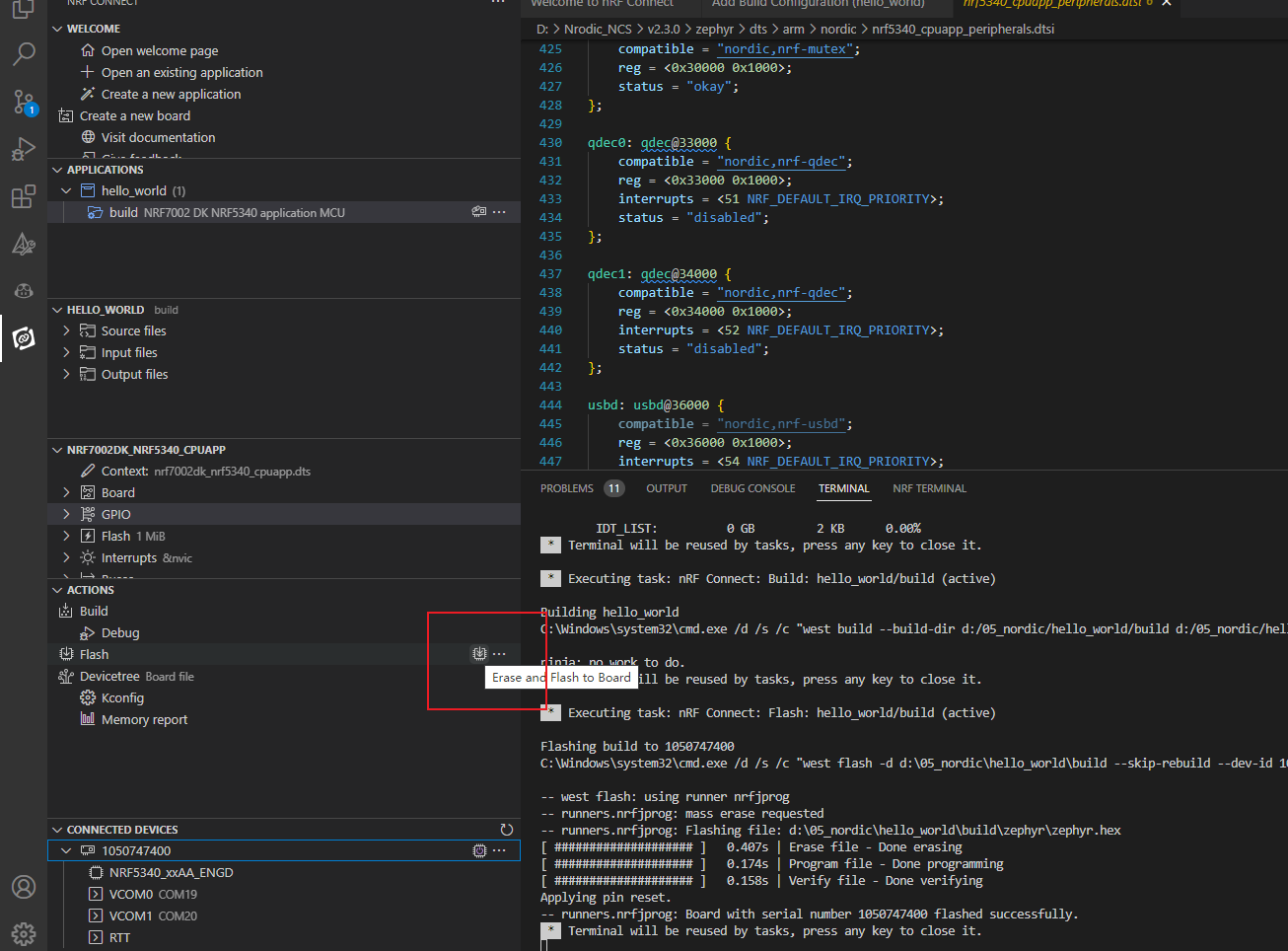Click the Memory report chart icon
The width and height of the screenshot is (1288, 951).
[x=88, y=720]
